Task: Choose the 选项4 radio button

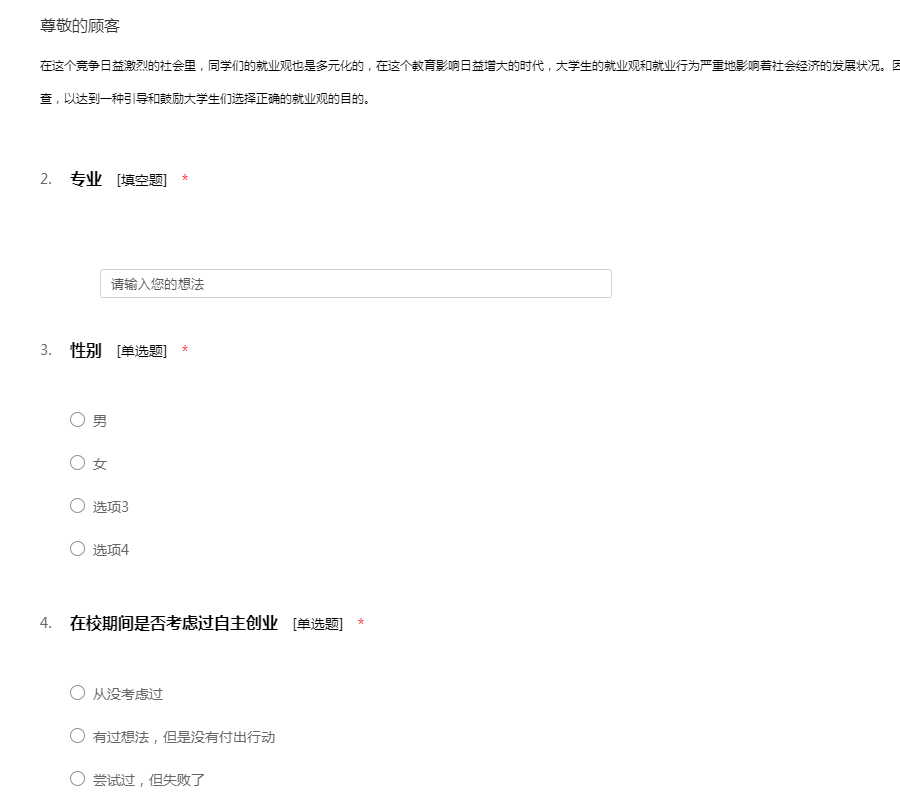Action: click(x=77, y=549)
